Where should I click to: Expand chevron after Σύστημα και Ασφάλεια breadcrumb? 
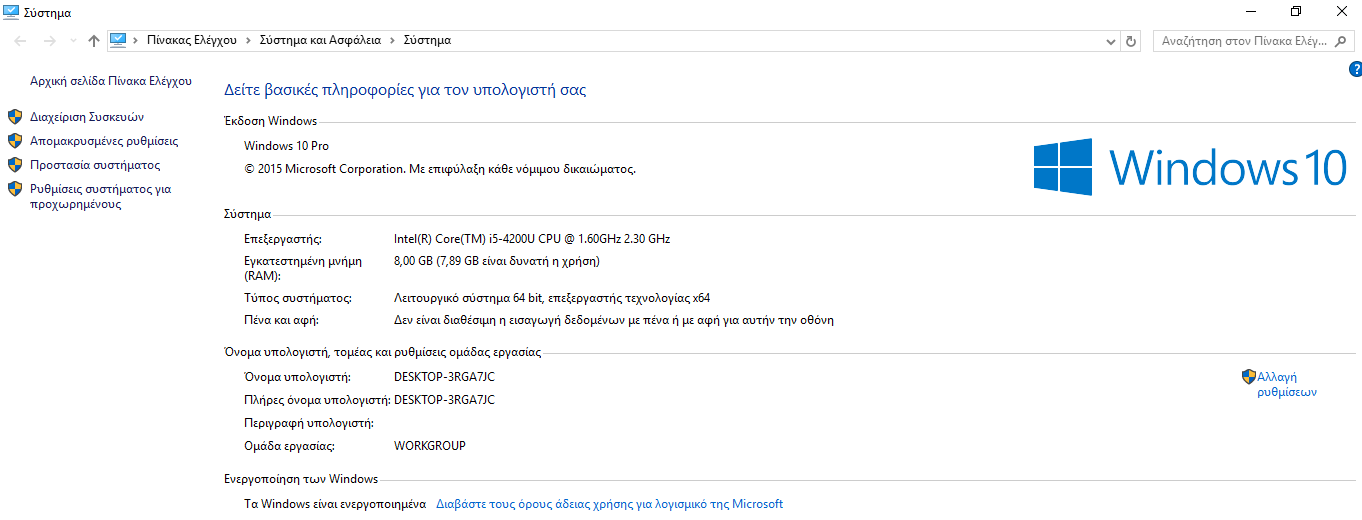392,41
